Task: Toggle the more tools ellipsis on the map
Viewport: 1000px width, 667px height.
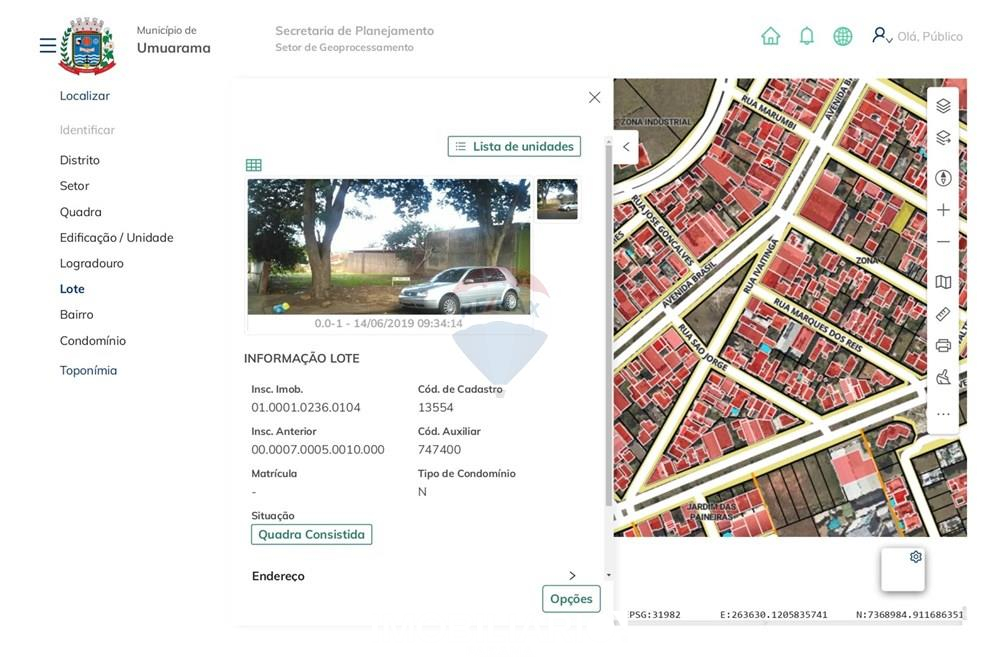Action: pyautogui.click(x=942, y=412)
